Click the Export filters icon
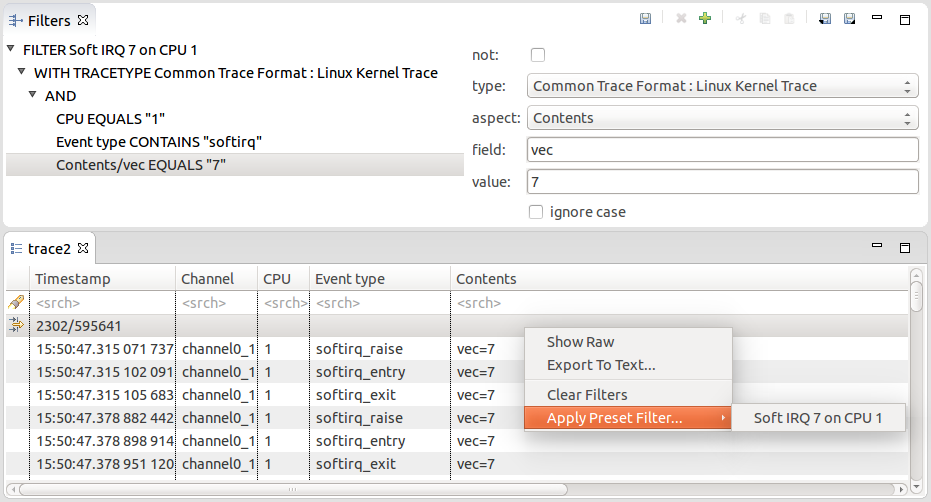The width and height of the screenshot is (931, 502). click(x=850, y=19)
